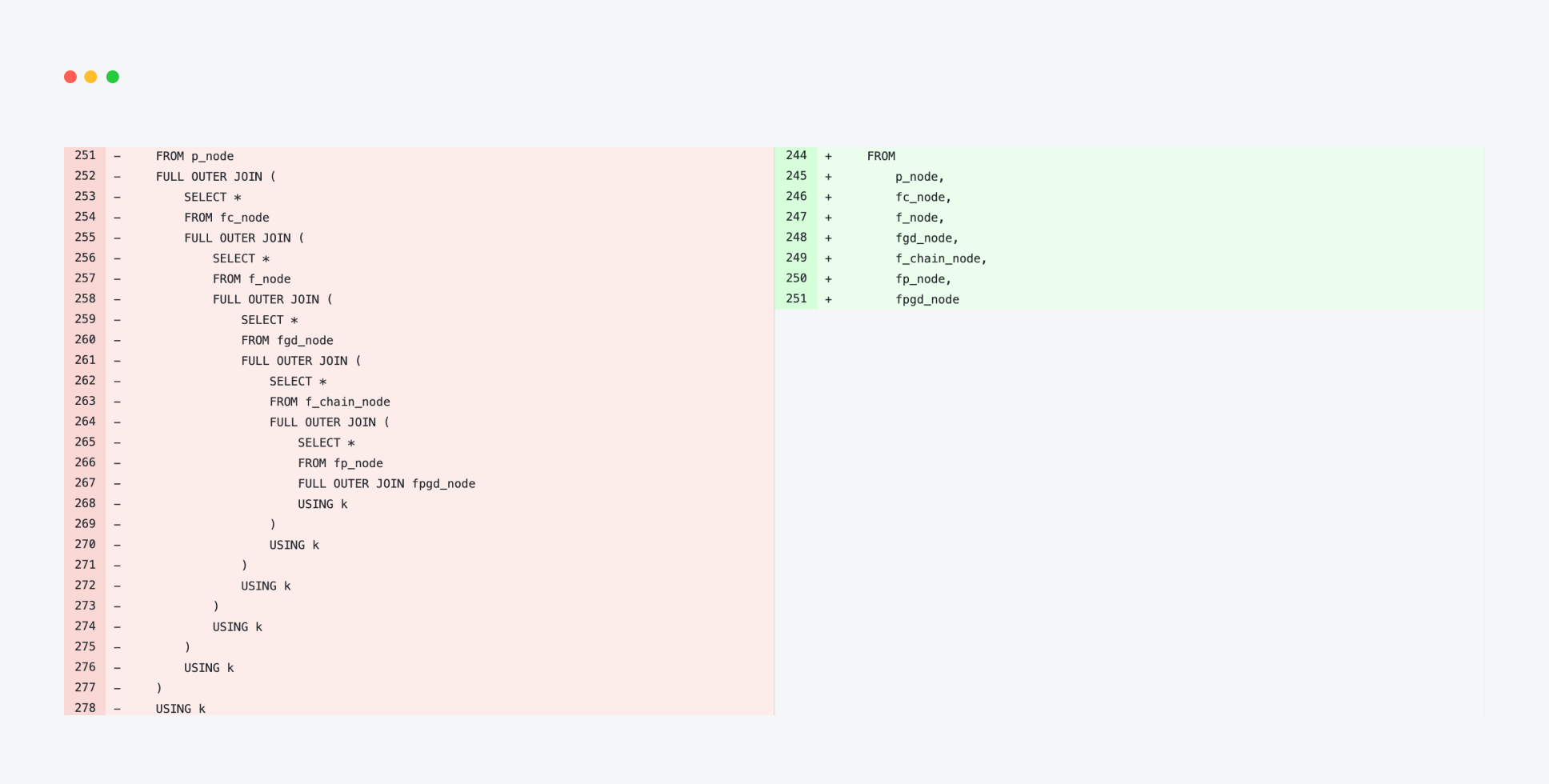Image resolution: width=1549 pixels, height=784 pixels.
Task: Click the "USING k" text on line 268
Action: tap(322, 504)
